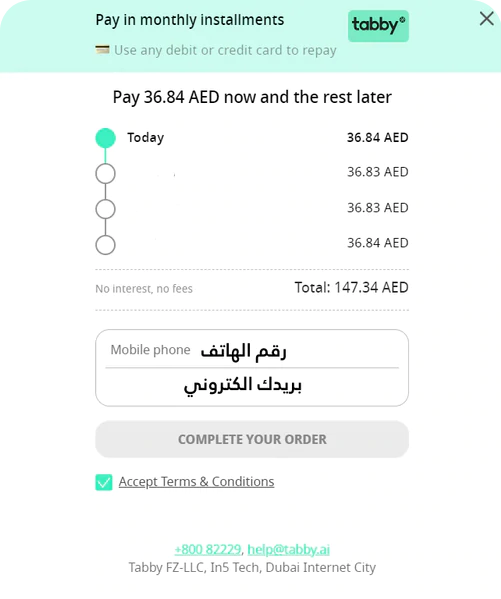
Task: Select the last installment circle
Action: 105,245
